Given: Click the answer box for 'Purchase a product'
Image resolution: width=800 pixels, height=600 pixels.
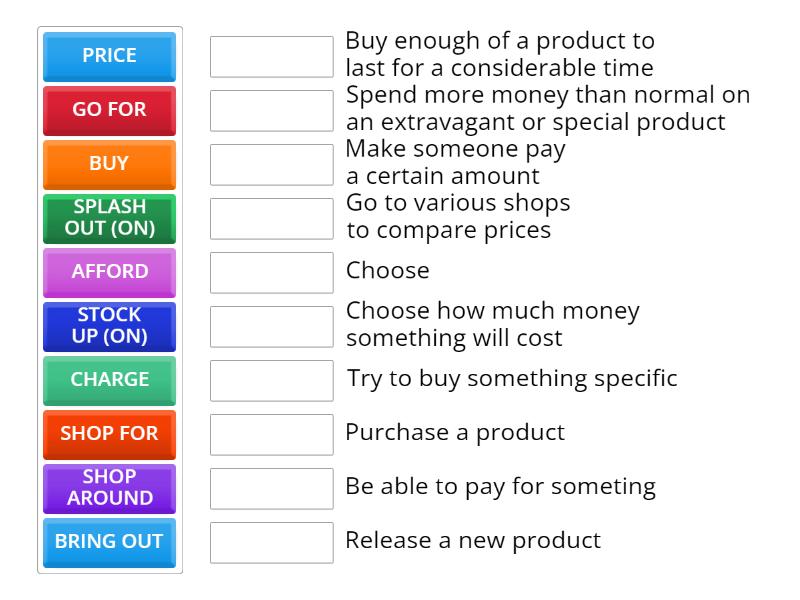Looking at the screenshot, I should click(x=271, y=434).
